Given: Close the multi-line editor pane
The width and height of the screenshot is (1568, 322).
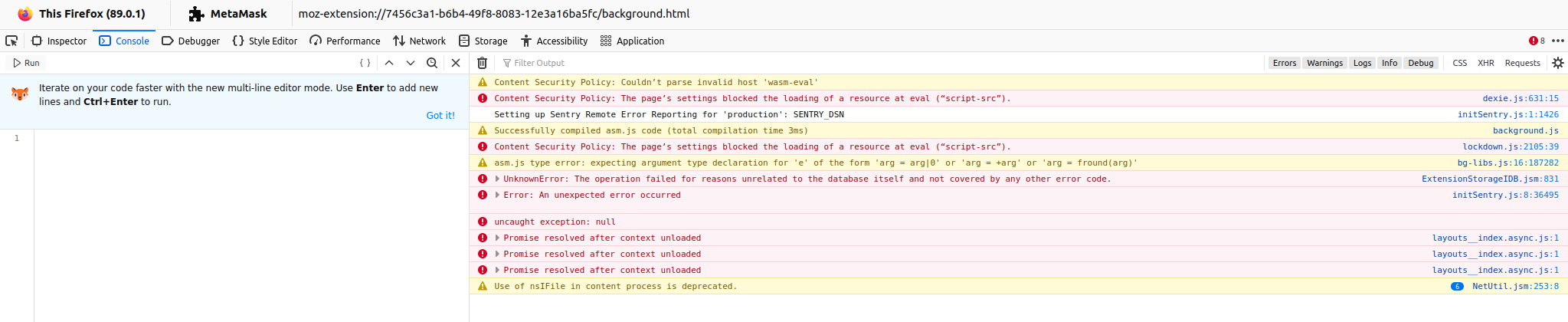Looking at the screenshot, I should [456, 63].
